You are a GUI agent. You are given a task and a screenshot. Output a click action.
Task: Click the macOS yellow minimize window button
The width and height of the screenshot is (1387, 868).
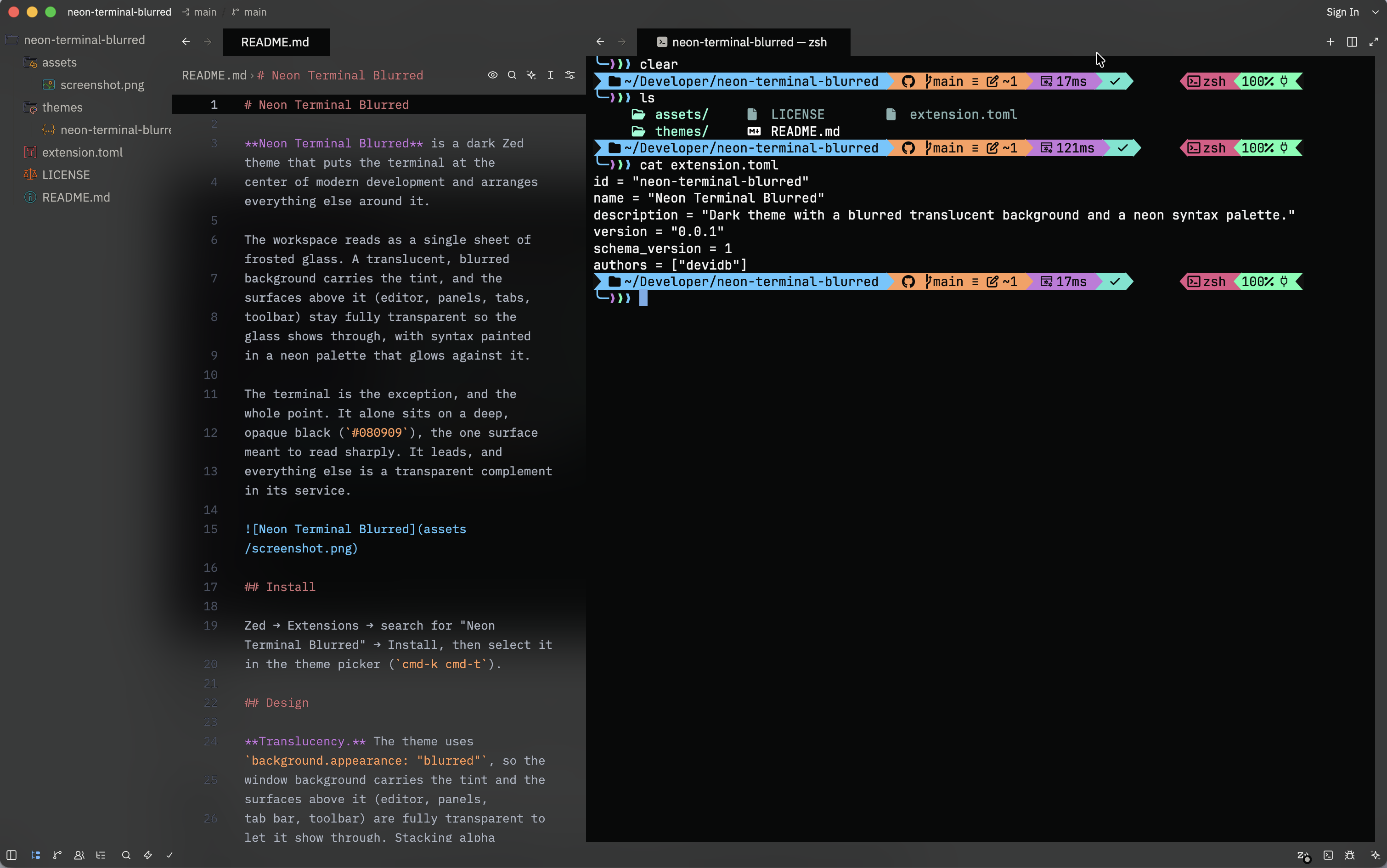[x=32, y=12]
